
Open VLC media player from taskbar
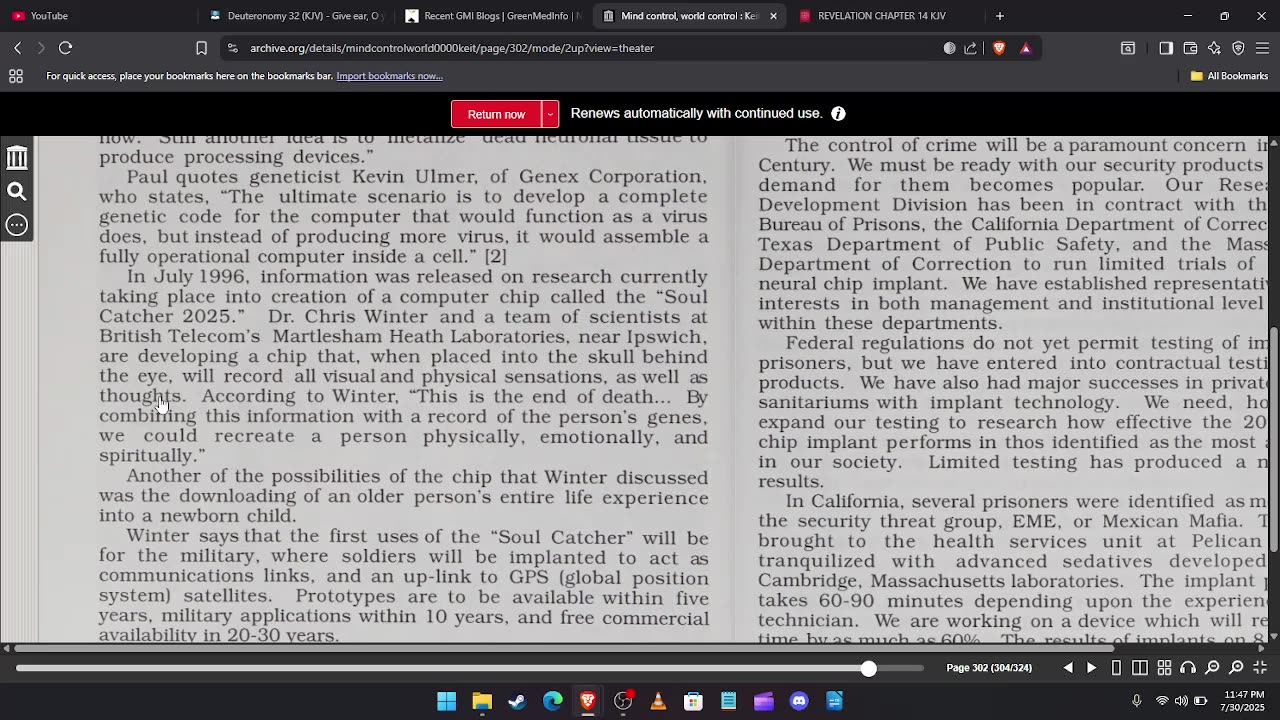point(658,702)
